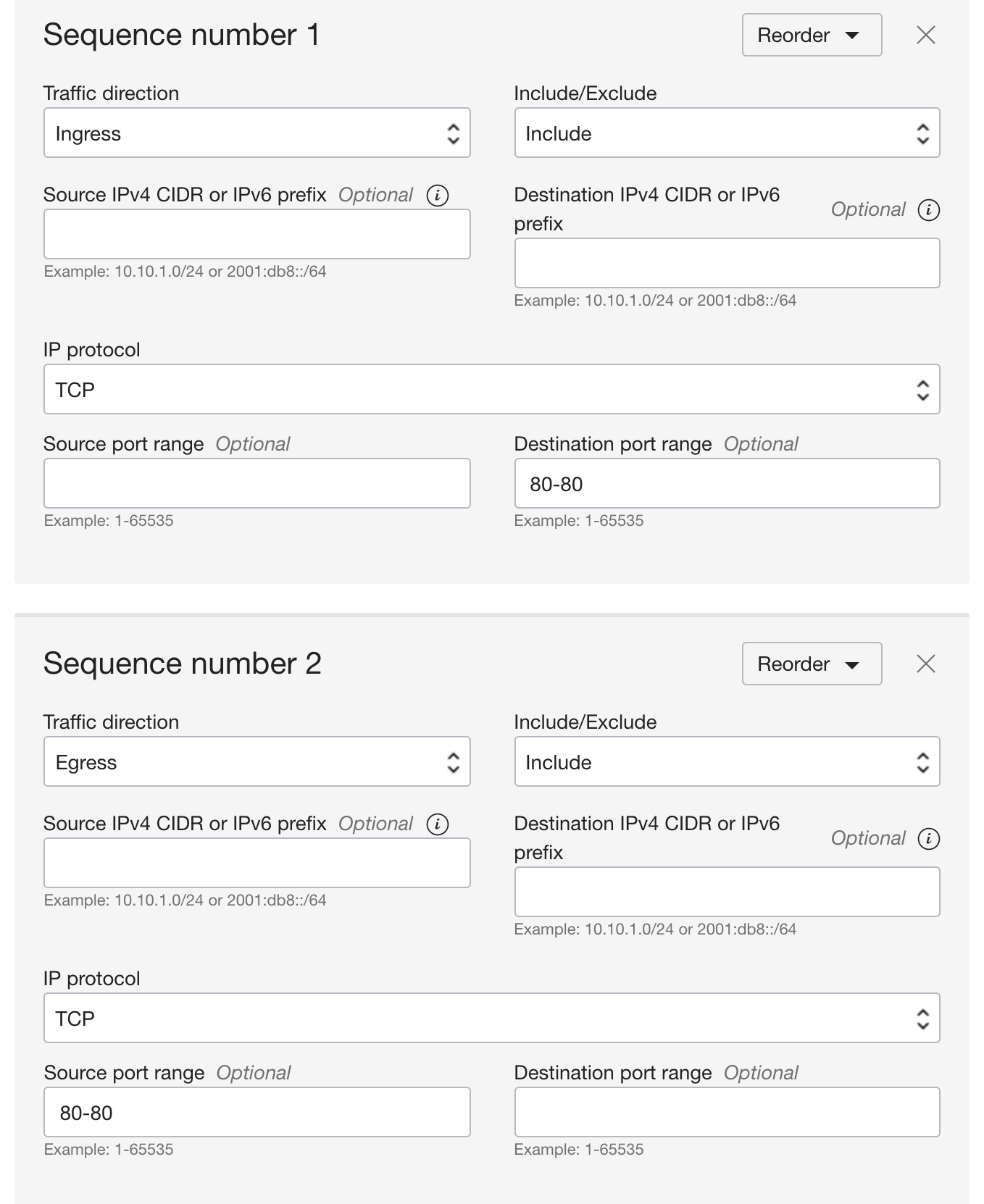This screenshot has width=984, height=1204.
Task: Click the Destination IPv4 CIDR field in Sequence 1
Action: point(727,263)
